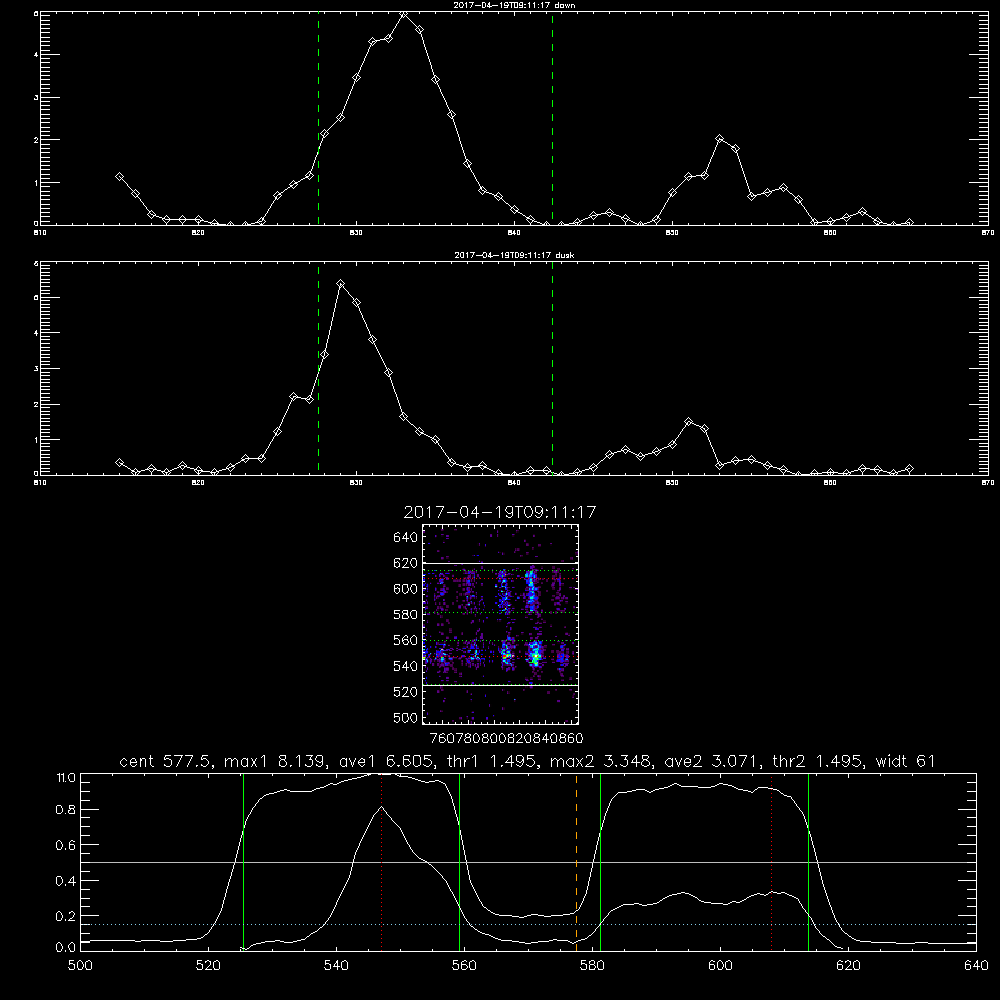
Task: Click the bottom plot's x-axis label 620
Action: 848,965
